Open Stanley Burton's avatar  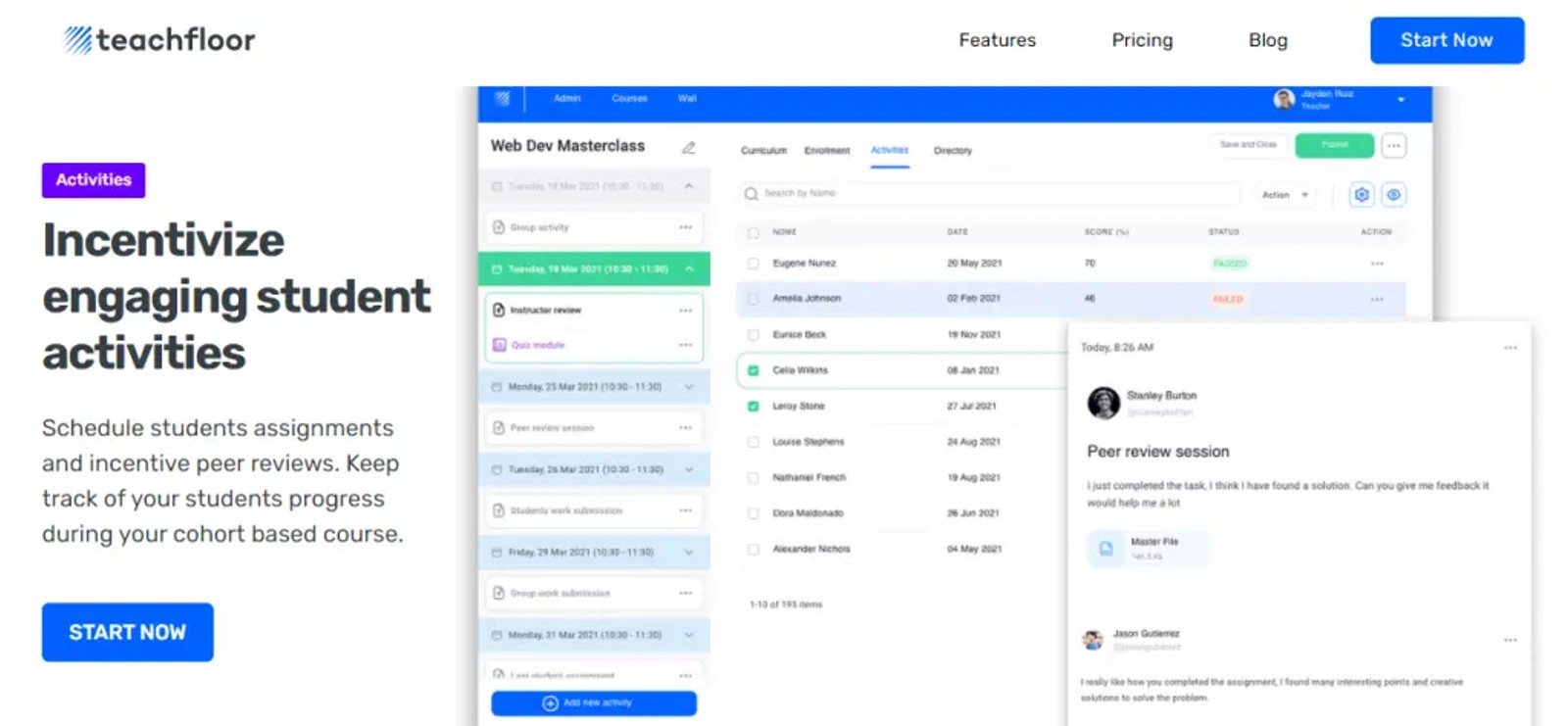tap(1103, 403)
